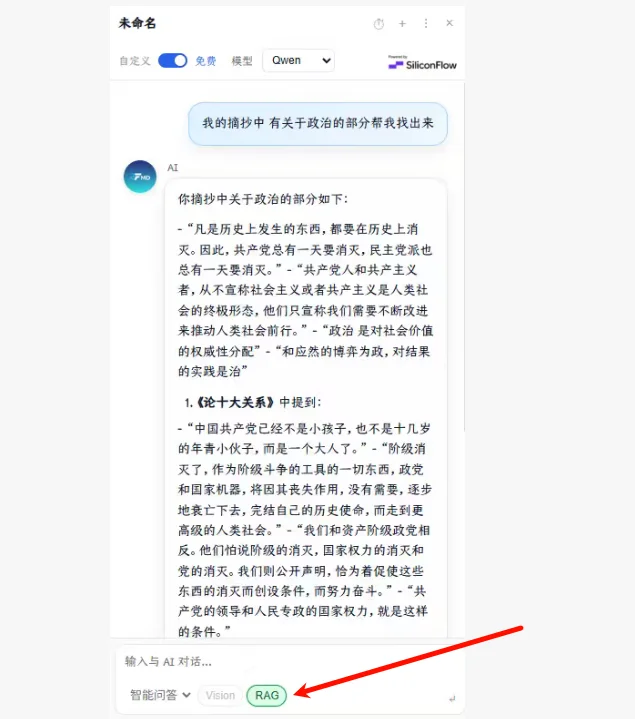Open the chat history clock icon
This screenshot has width=635, height=719.
coord(379,24)
